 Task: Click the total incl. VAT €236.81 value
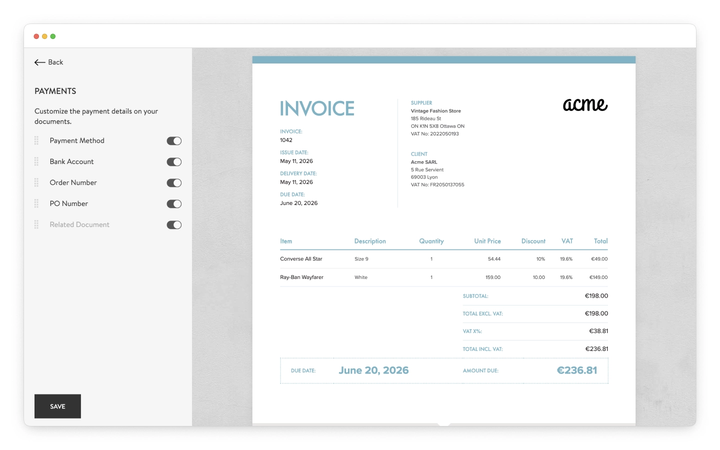pos(596,349)
